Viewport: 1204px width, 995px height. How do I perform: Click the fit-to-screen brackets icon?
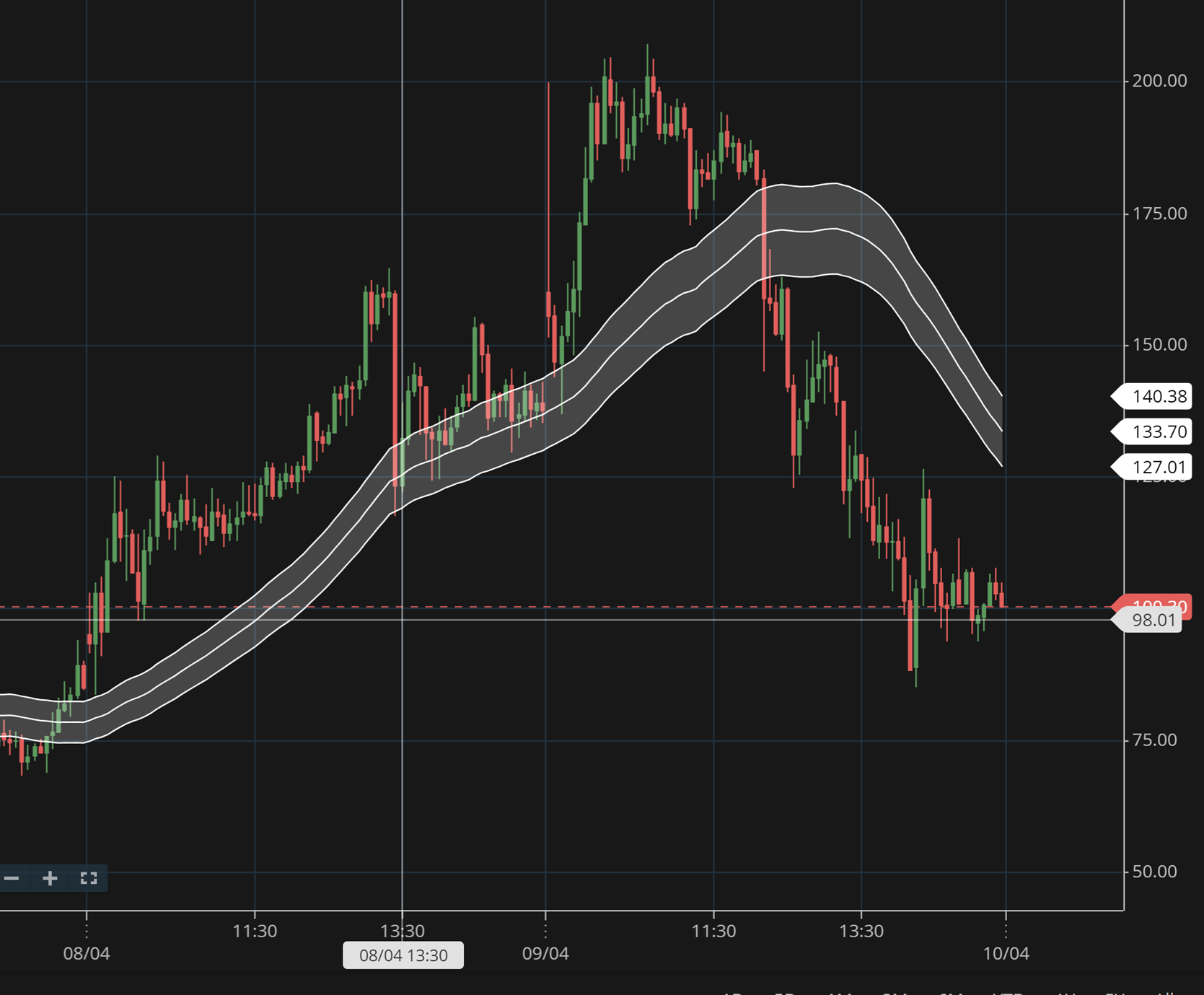(x=89, y=878)
